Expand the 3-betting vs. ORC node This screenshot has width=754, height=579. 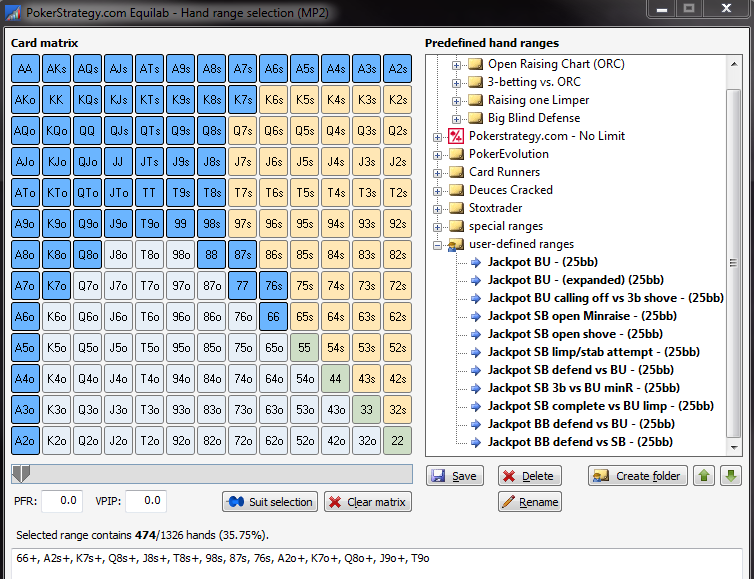tap(456, 83)
